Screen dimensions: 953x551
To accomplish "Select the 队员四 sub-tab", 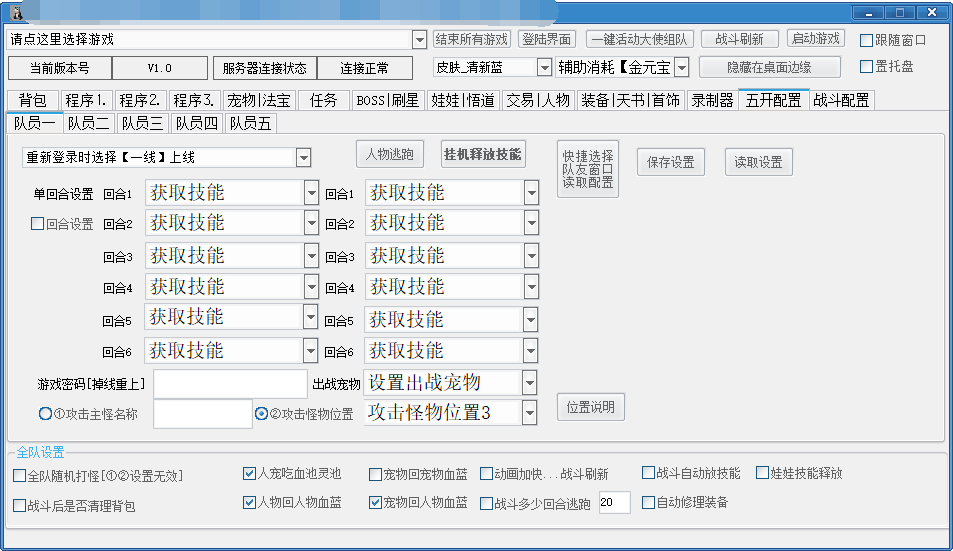I will tap(197, 123).
